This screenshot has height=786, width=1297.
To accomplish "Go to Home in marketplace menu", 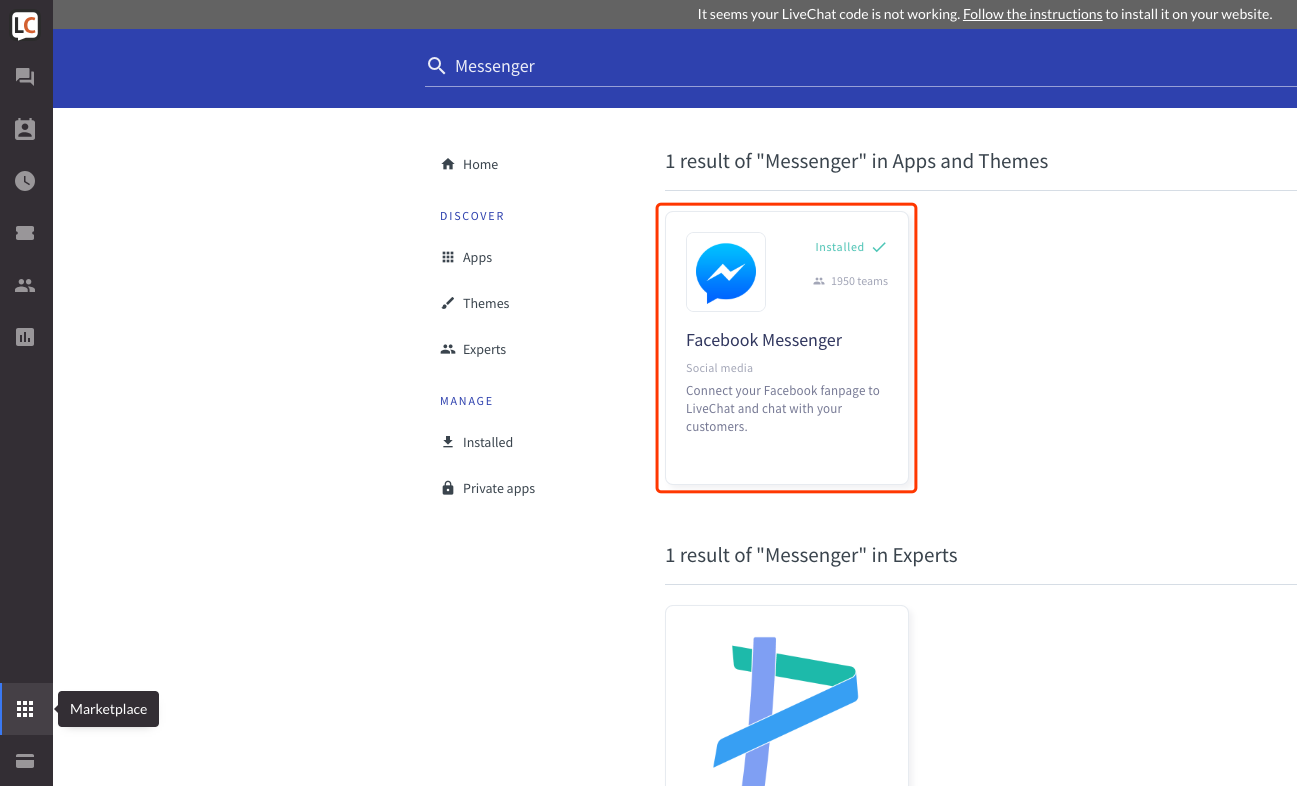I will [480, 164].
